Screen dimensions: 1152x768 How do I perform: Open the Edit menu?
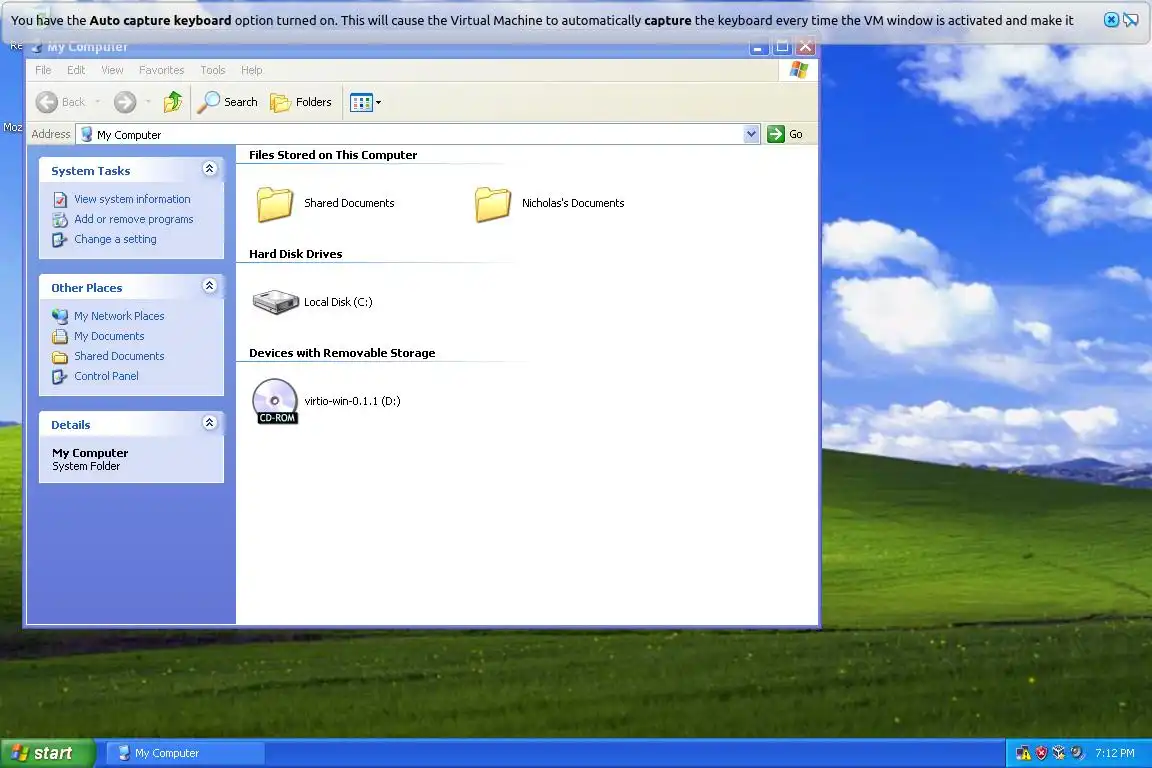click(76, 70)
